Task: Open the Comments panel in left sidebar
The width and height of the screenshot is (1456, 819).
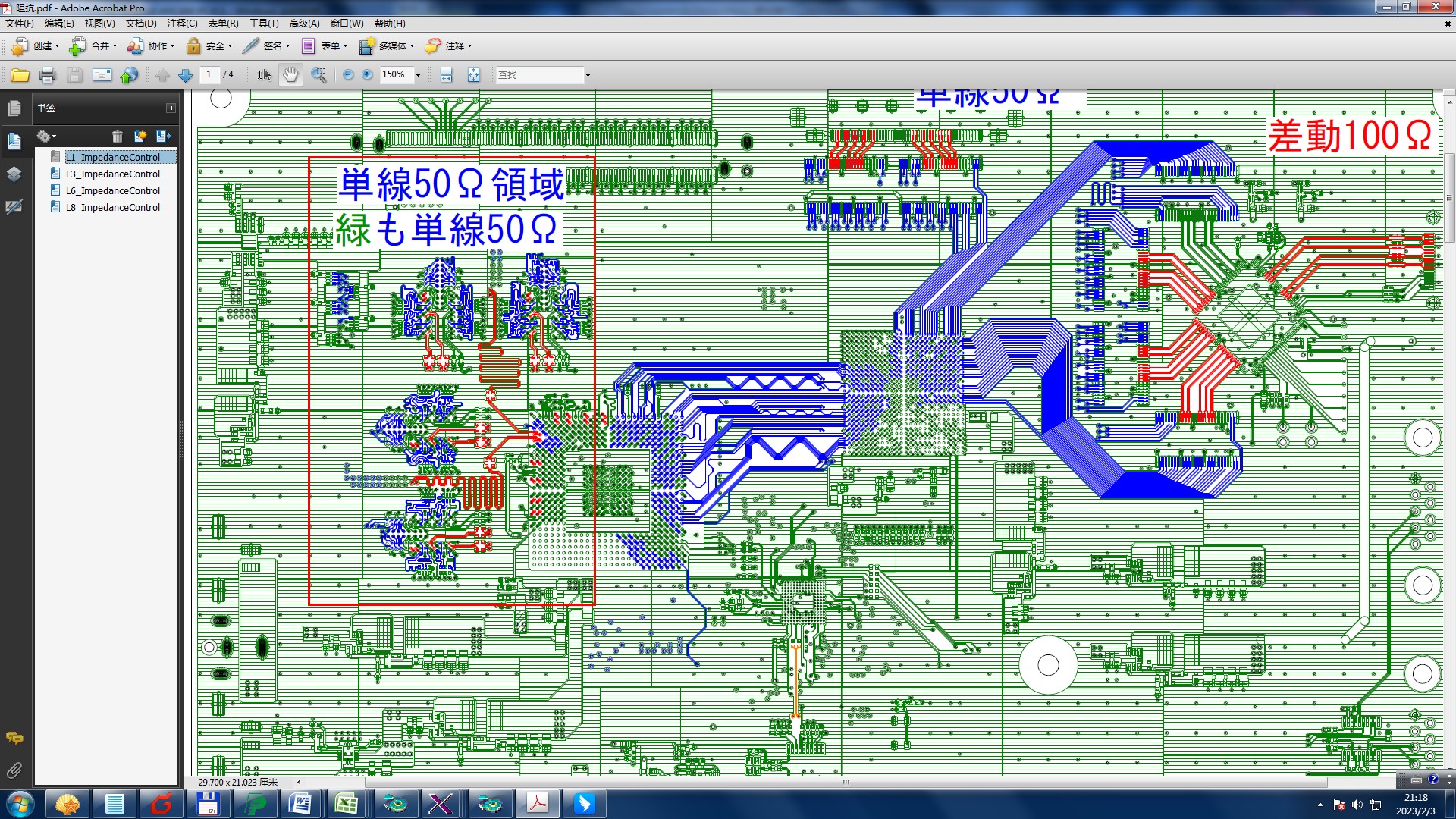Action: pyautogui.click(x=14, y=738)
